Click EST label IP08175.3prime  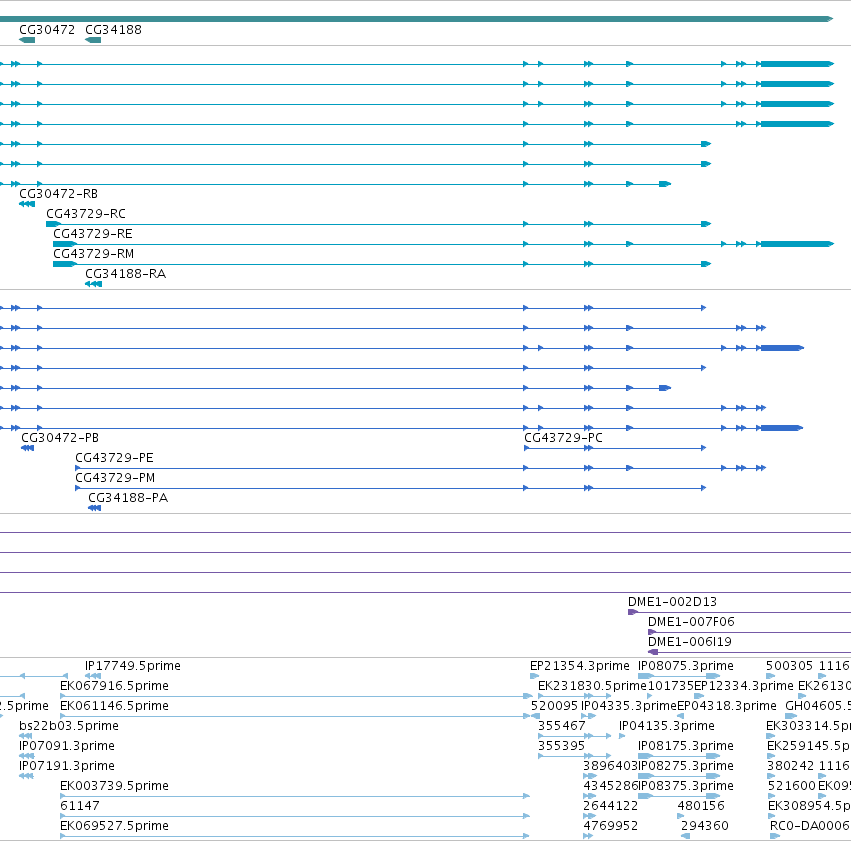click(x=686, y=746)
